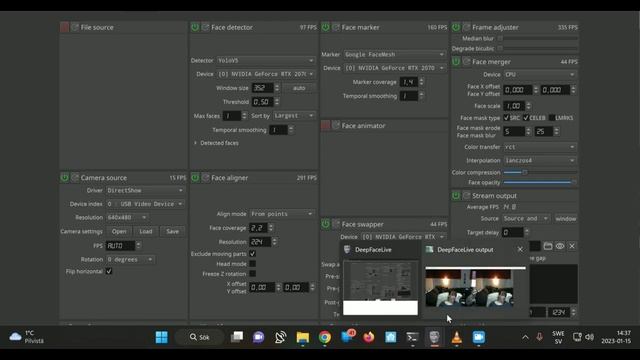
Task: Click the Face detector reset settings icon
Action: pos(206,27)
